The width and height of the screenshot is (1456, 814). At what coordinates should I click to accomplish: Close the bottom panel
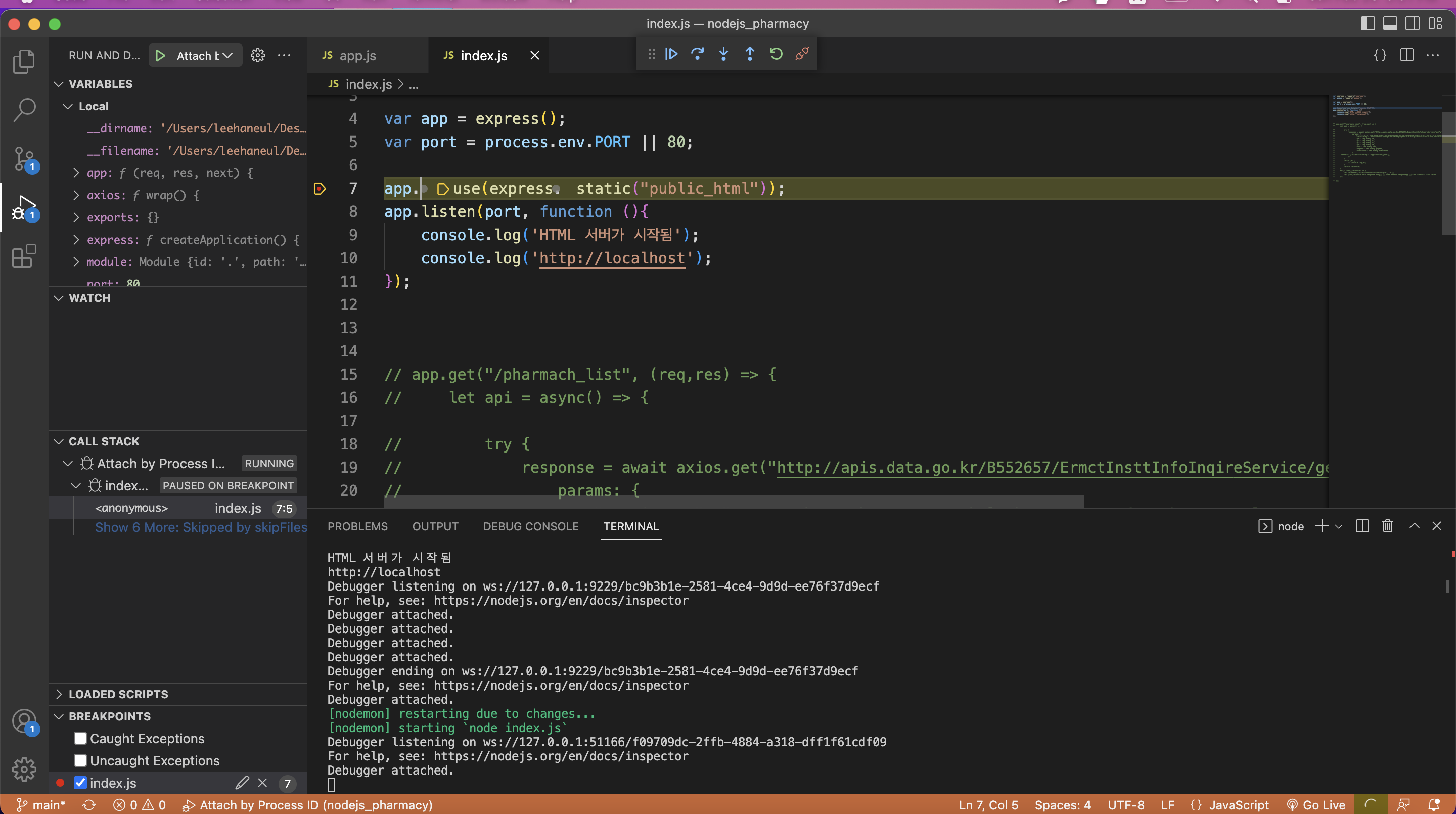click(1437, 526)
